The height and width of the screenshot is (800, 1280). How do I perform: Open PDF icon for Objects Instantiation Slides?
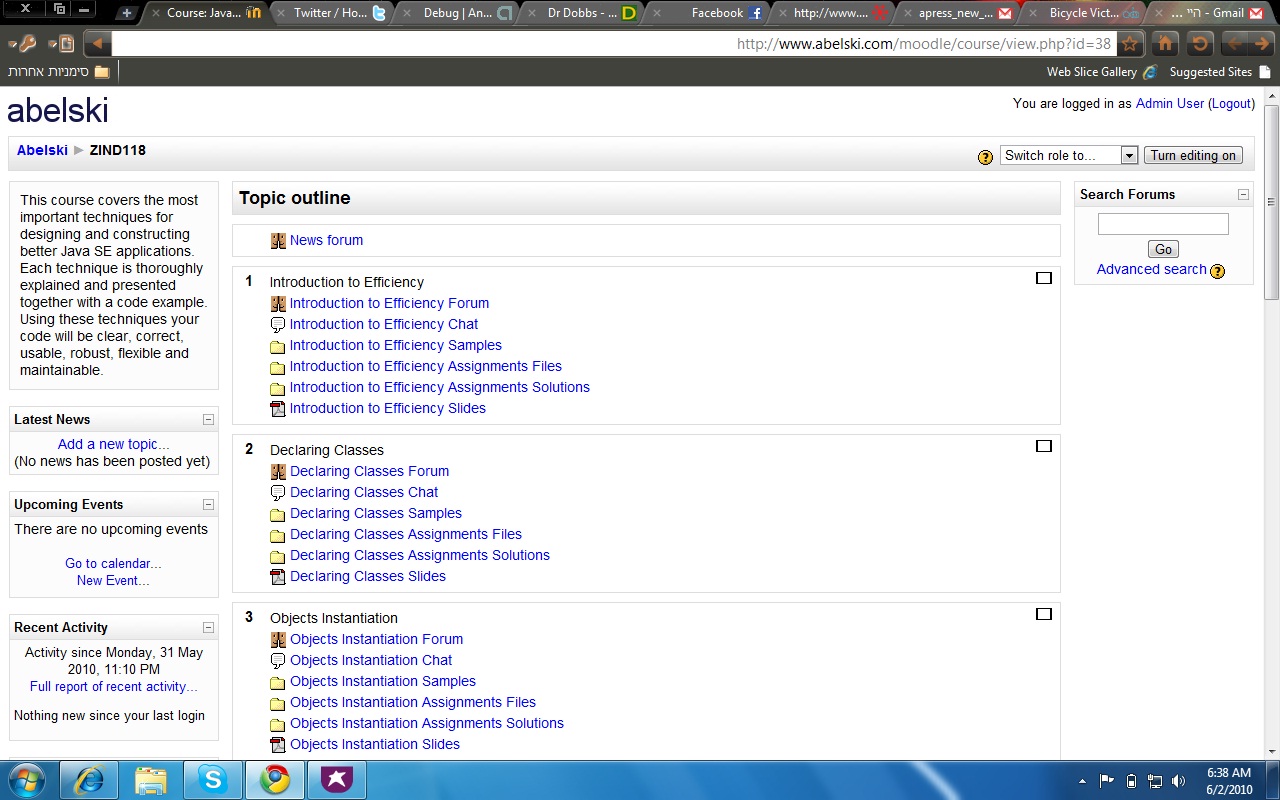[x=278, y=745]
